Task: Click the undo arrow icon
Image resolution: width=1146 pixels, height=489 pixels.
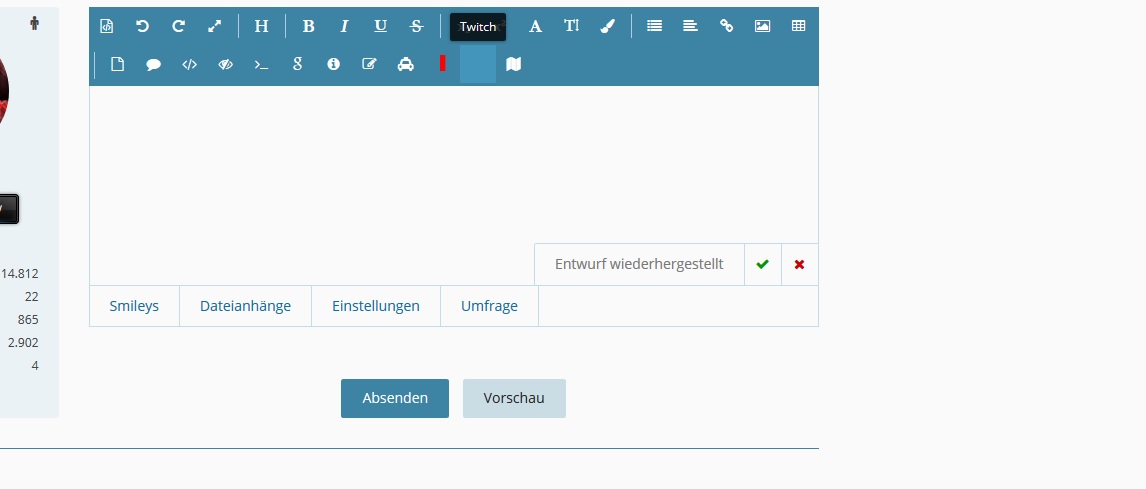Action: (142, 27)
